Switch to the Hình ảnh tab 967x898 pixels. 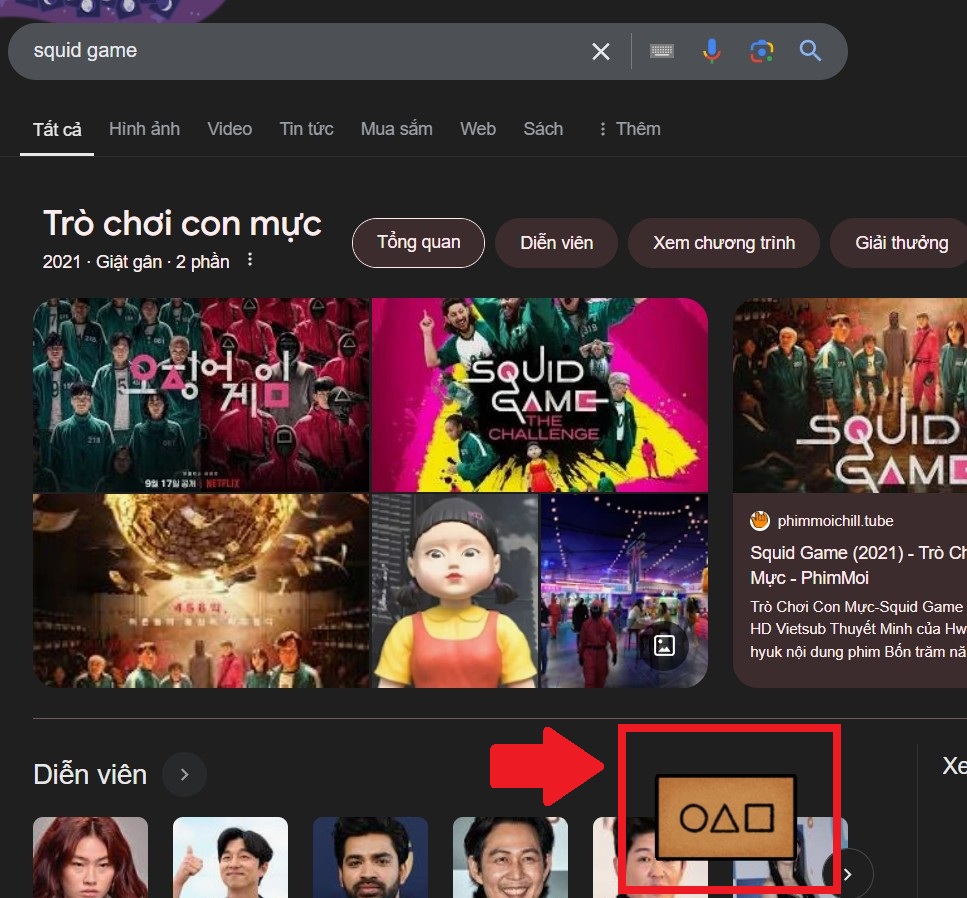click(x=144, y=129)
